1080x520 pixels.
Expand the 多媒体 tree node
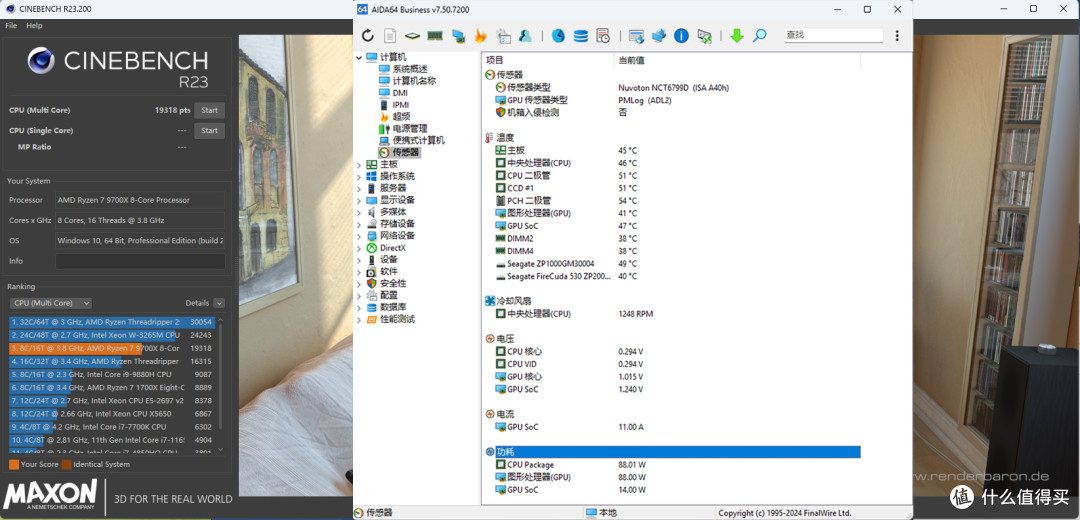(x=359, y=212)
